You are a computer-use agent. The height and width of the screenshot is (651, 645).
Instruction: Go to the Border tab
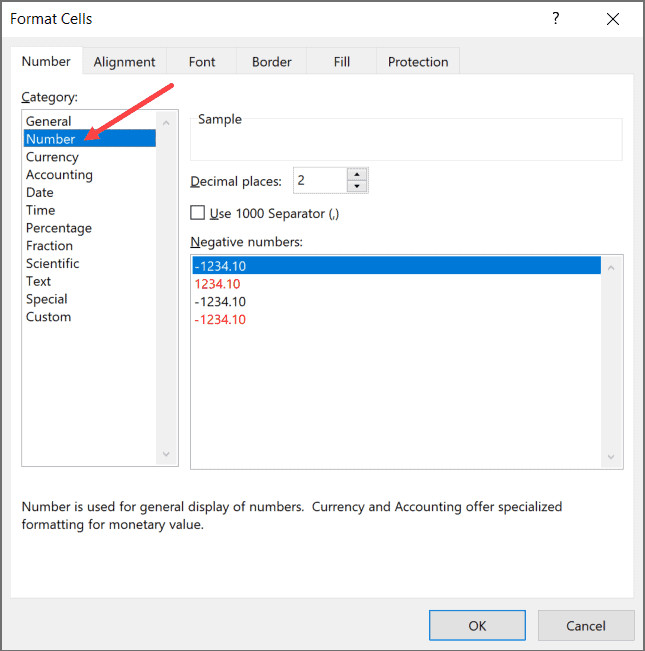[271, 62]
